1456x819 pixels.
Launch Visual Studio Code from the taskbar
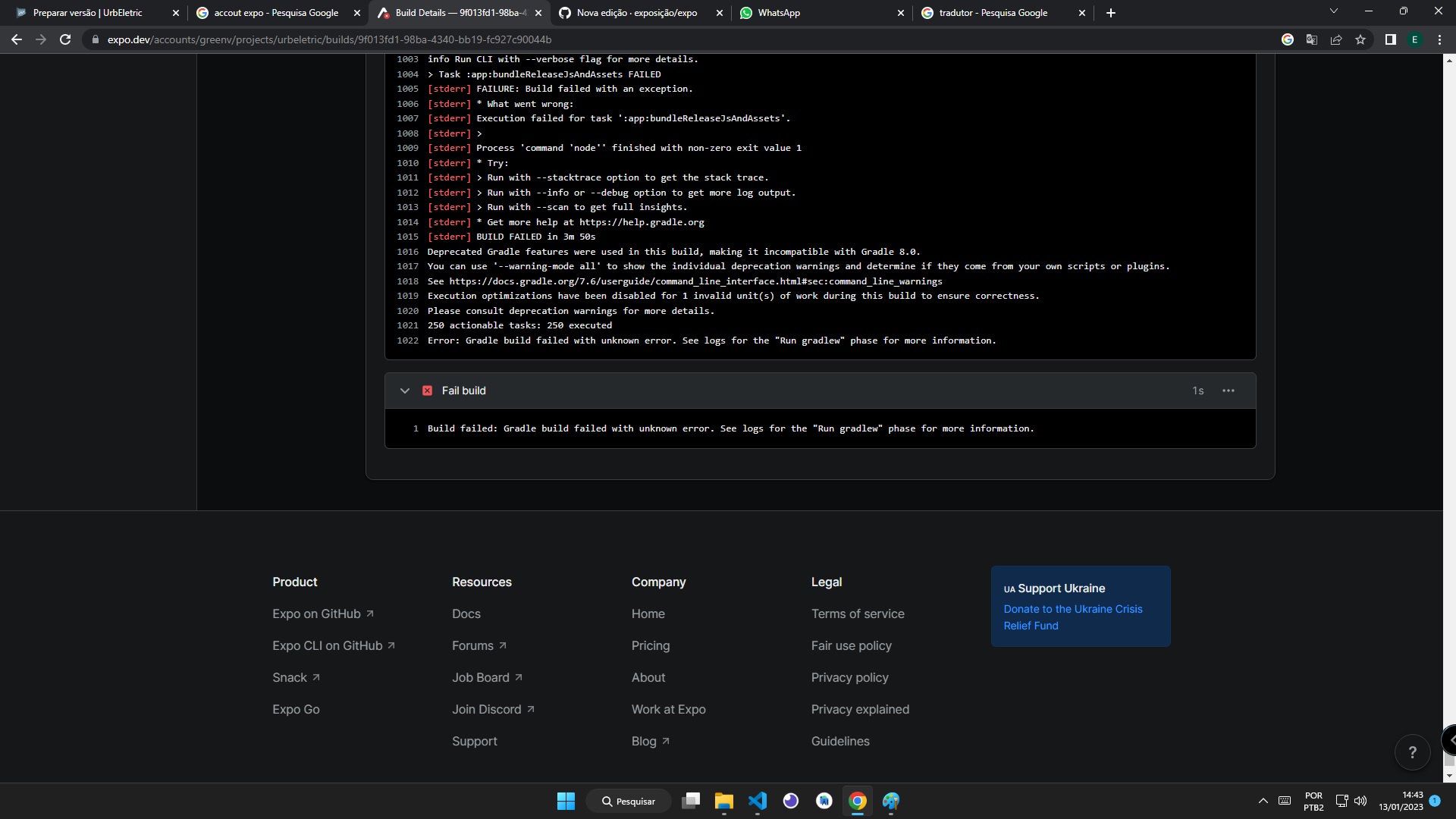(758, 801)
